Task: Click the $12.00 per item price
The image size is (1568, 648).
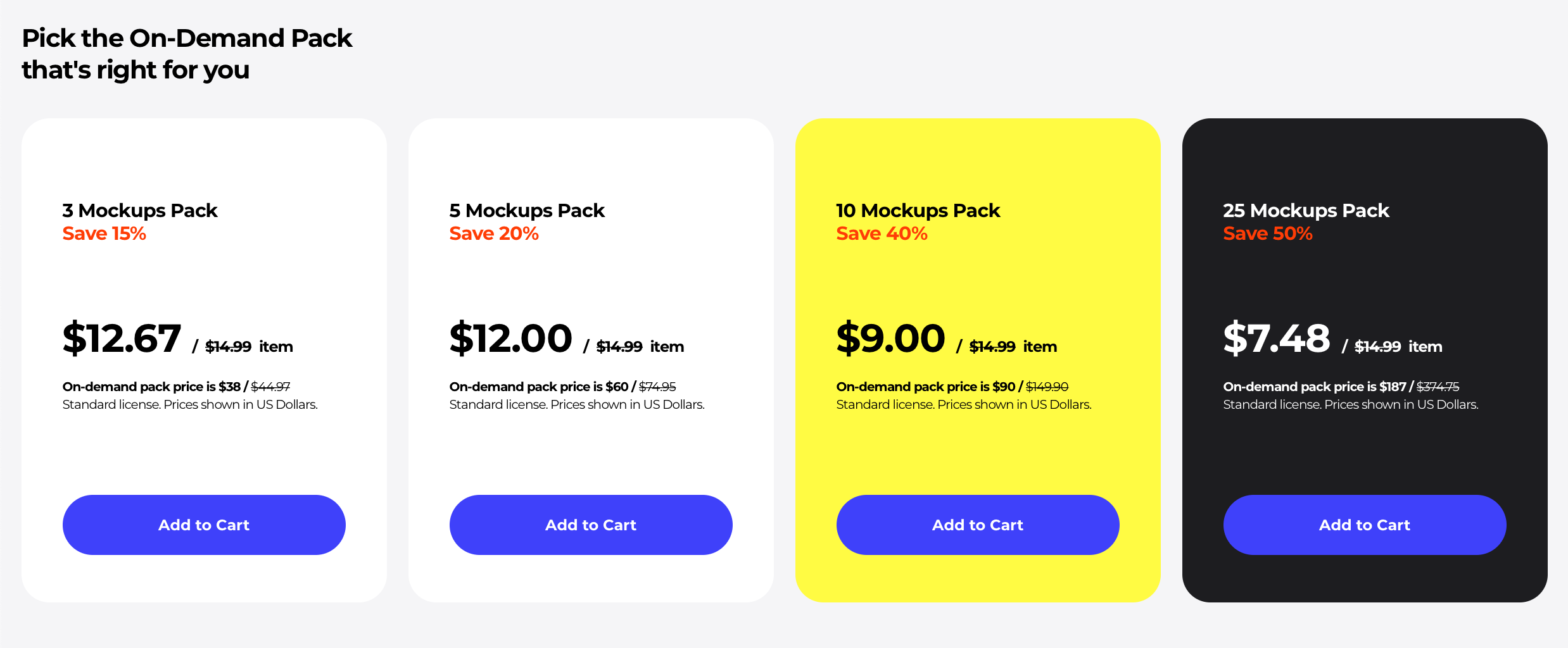Action: coord(510,339)
